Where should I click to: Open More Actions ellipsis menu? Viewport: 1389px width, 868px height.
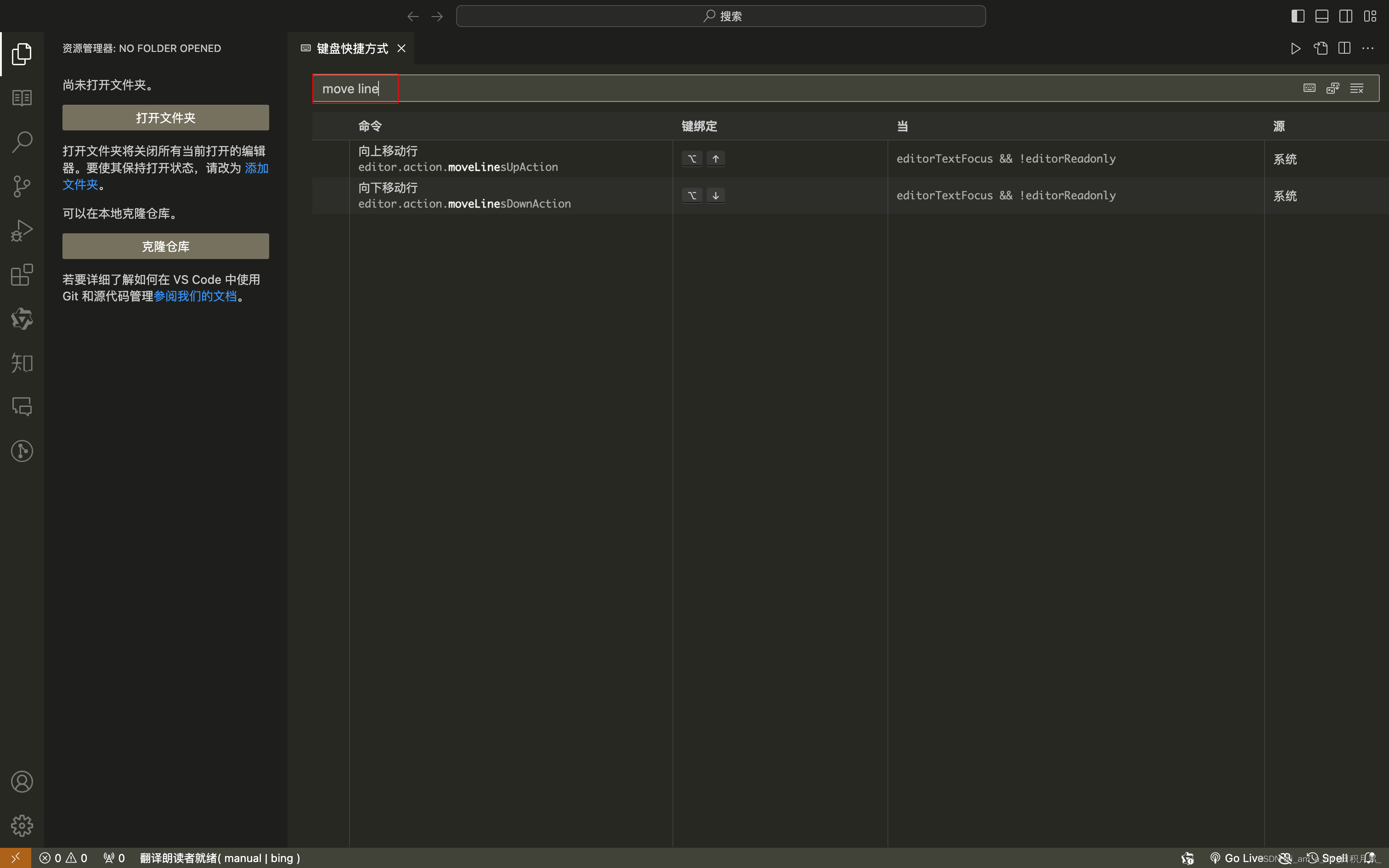click(1368, 48)
